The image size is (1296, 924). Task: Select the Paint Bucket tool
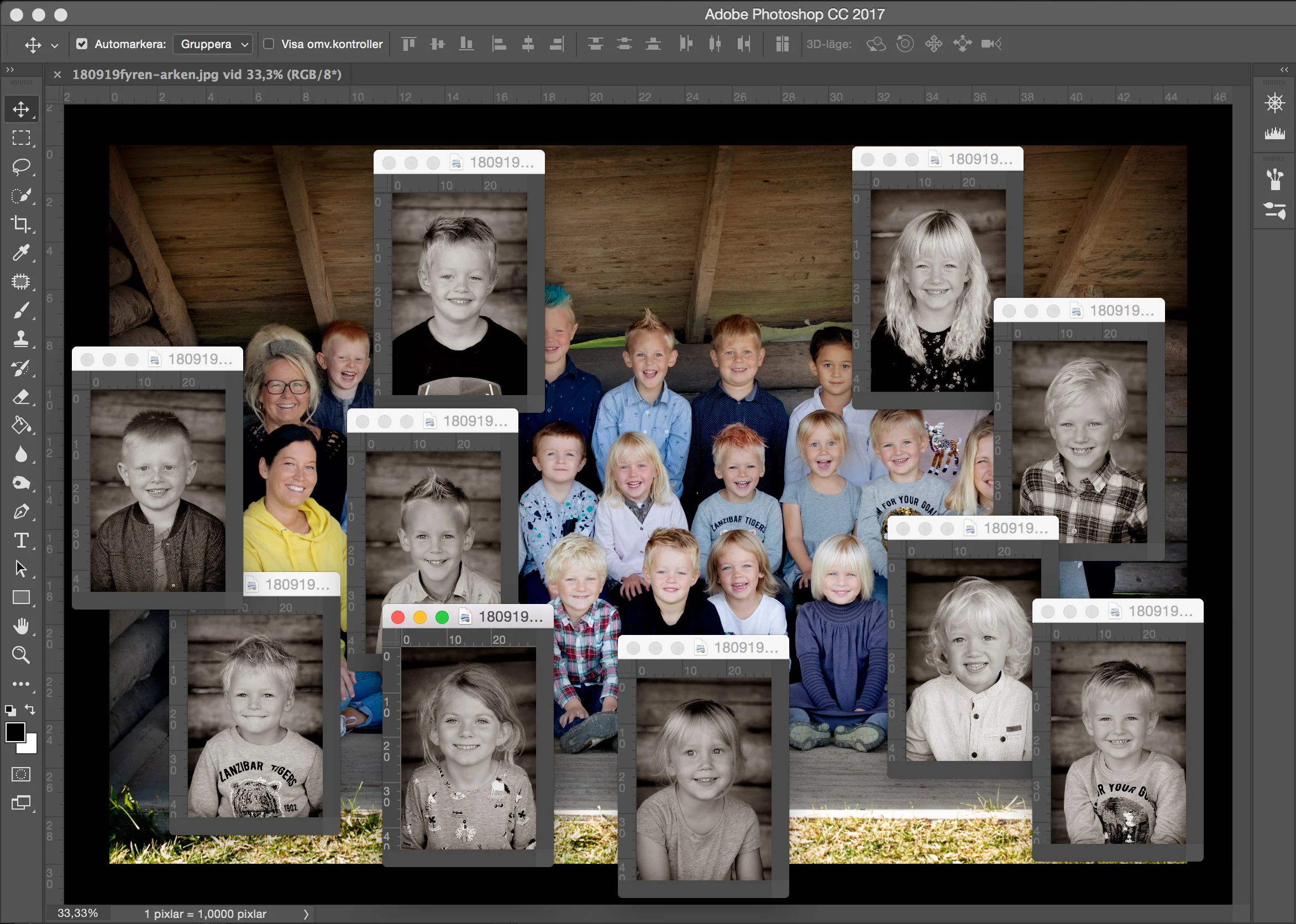(21, 425)
